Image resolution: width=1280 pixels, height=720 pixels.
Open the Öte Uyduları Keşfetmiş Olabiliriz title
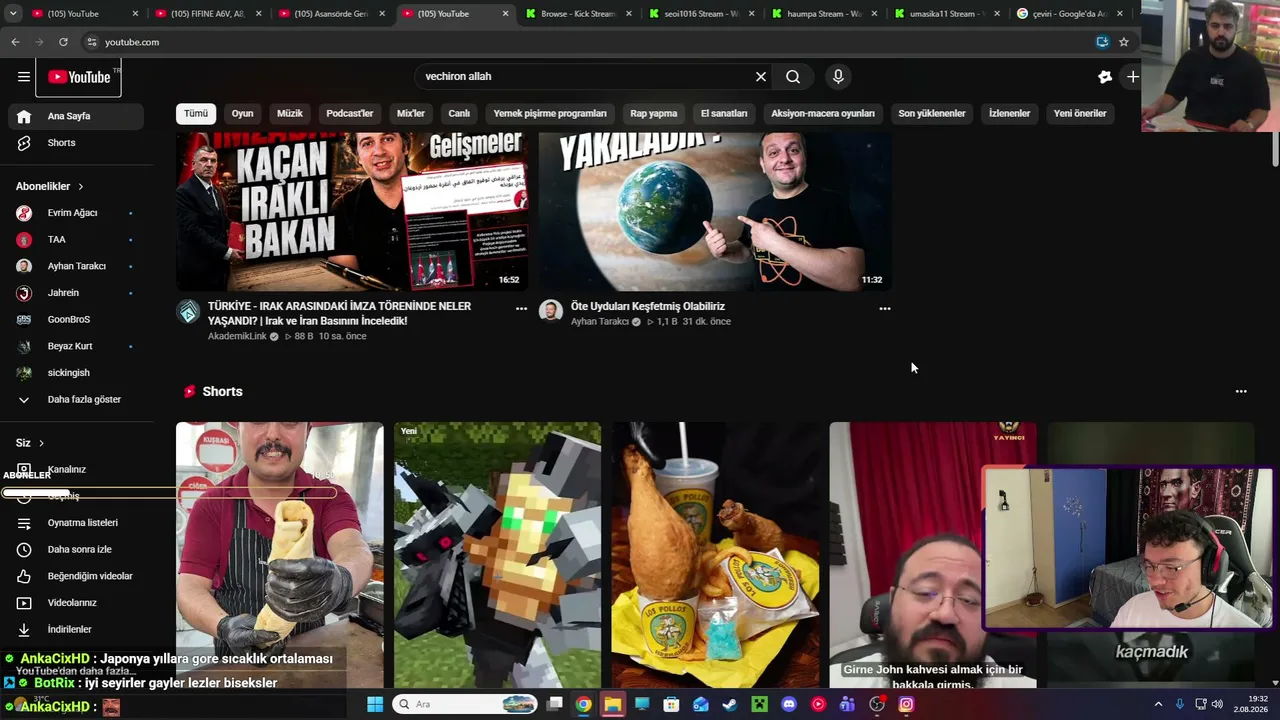[648, 307]
